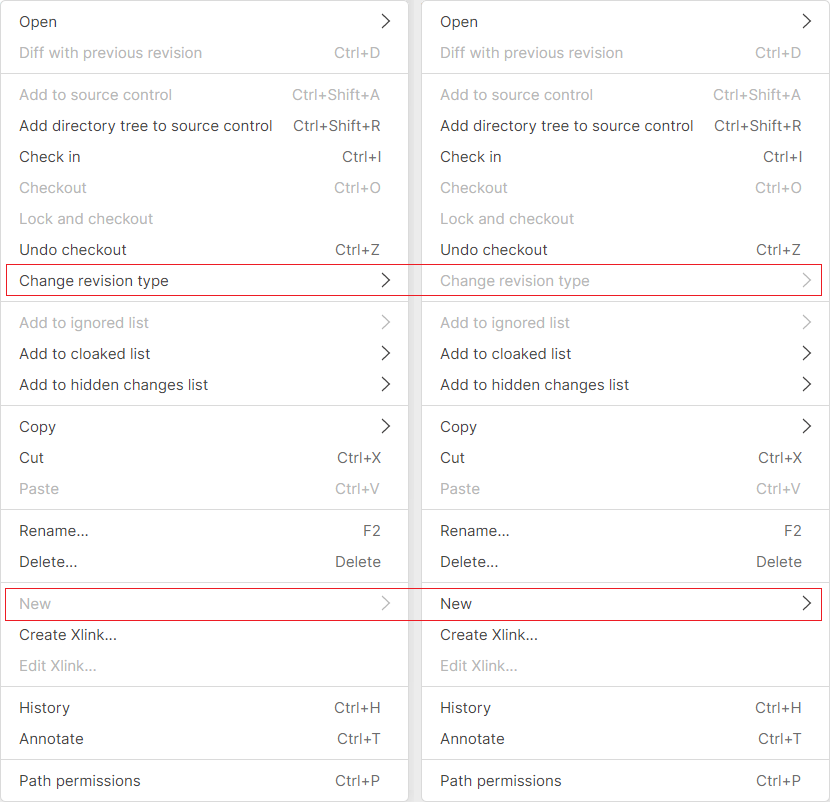Choose Rename... in the right menu
This screenshot has height=802, width=830.
point(475,531)
